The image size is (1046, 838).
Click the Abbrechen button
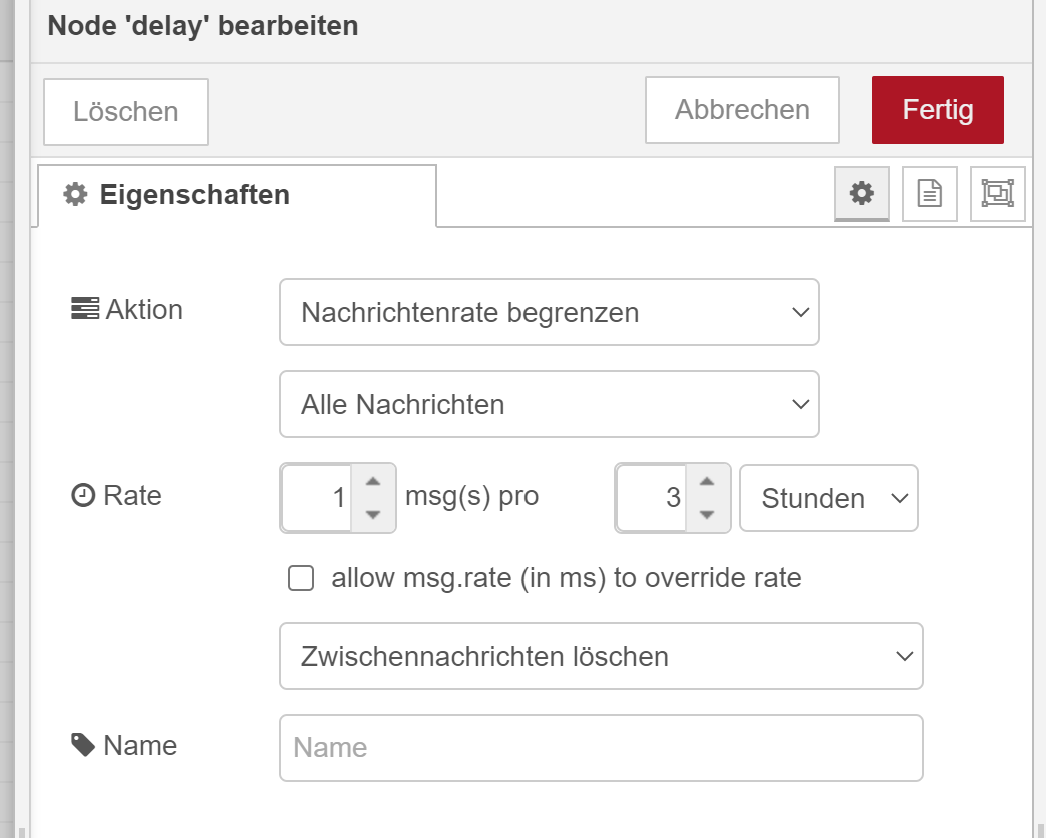click(741, 110)
